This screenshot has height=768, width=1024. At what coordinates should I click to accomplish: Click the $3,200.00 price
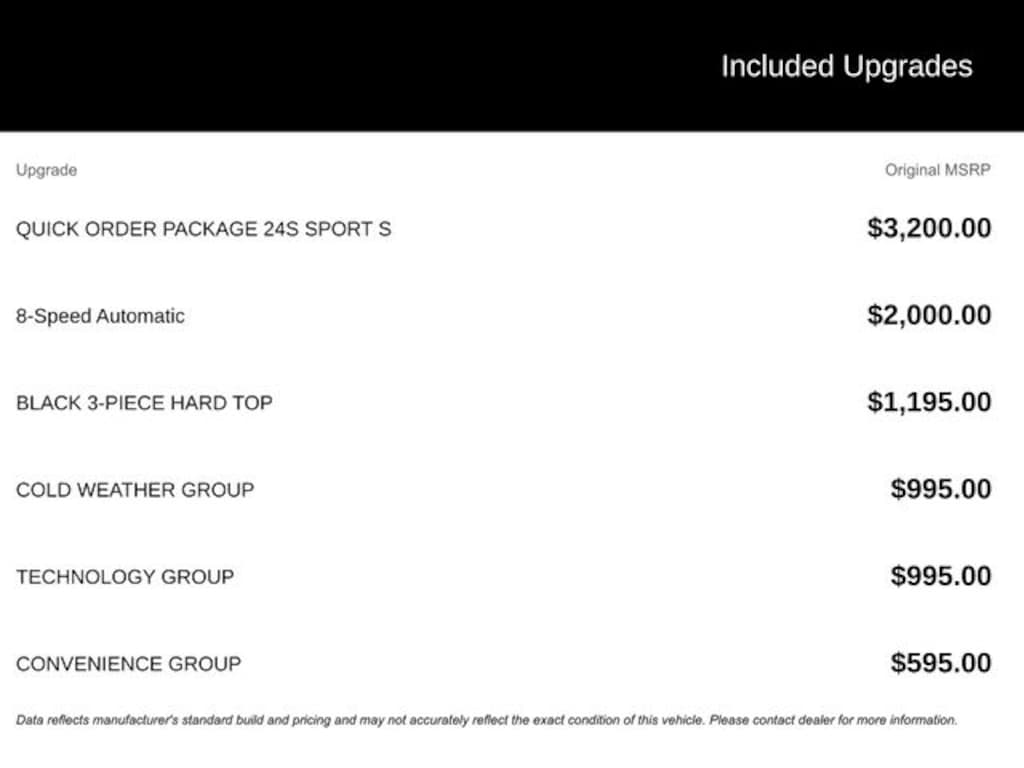coord(929,228)
